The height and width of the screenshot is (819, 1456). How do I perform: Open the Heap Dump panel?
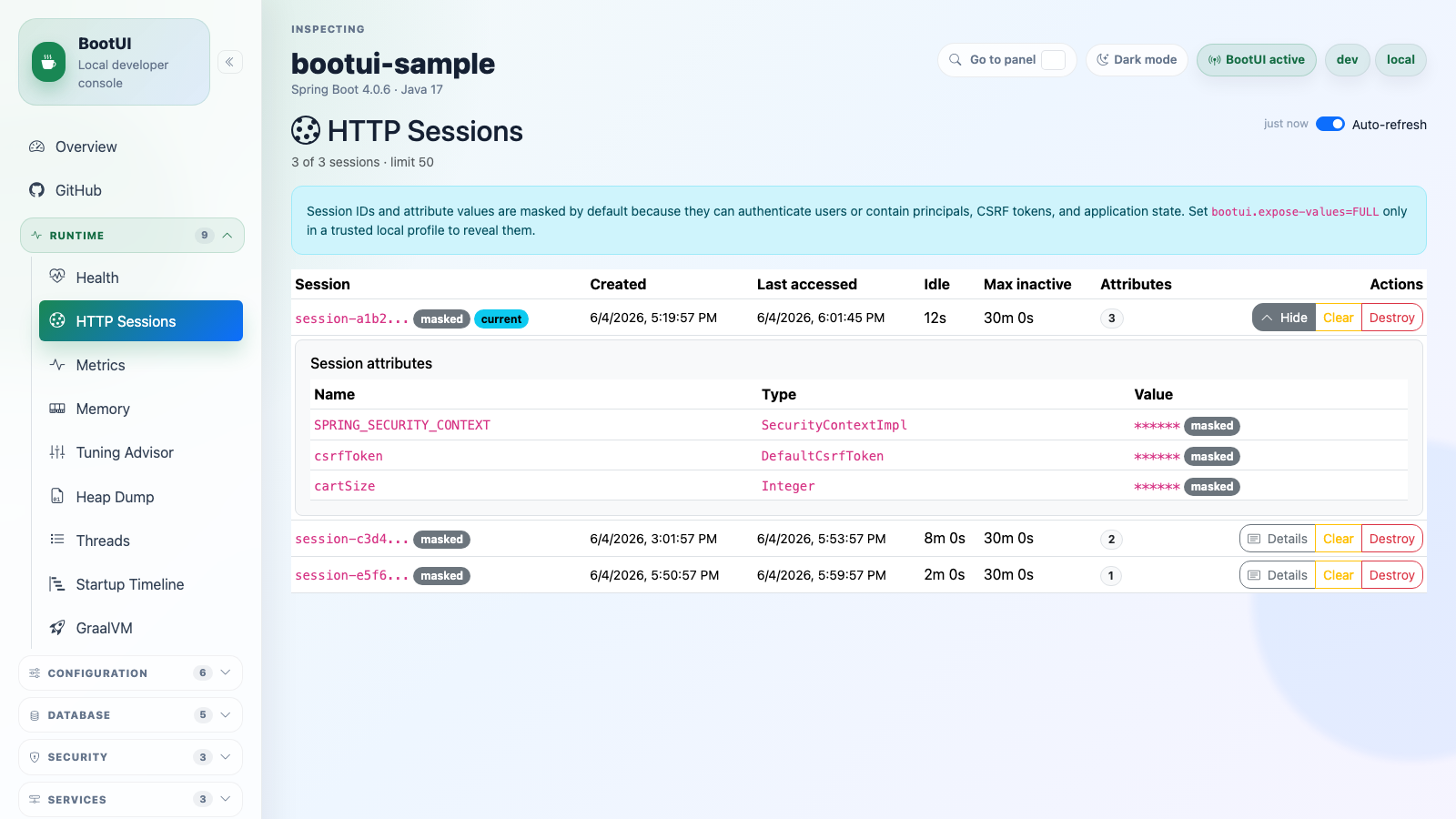tap(141, 497)
